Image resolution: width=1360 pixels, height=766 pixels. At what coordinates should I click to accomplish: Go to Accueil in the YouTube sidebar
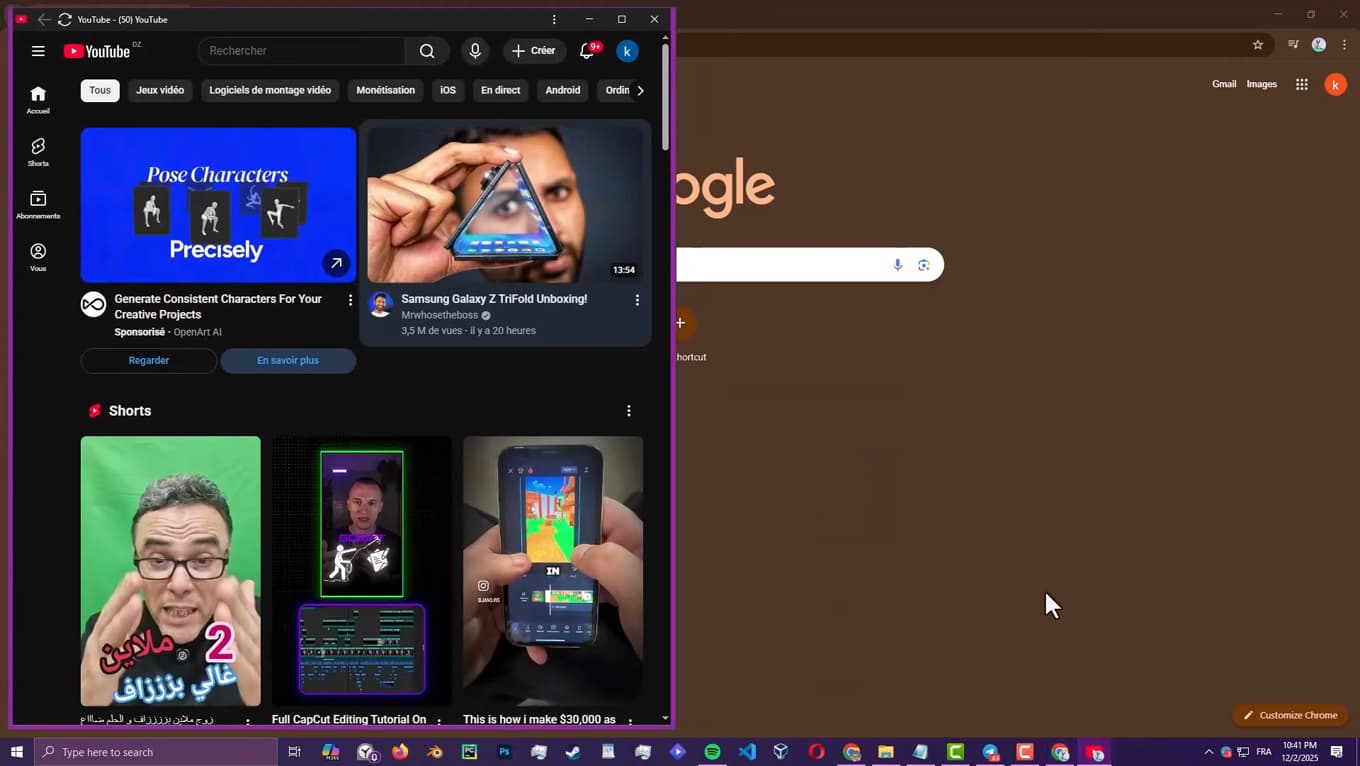[x=38, y=99]
